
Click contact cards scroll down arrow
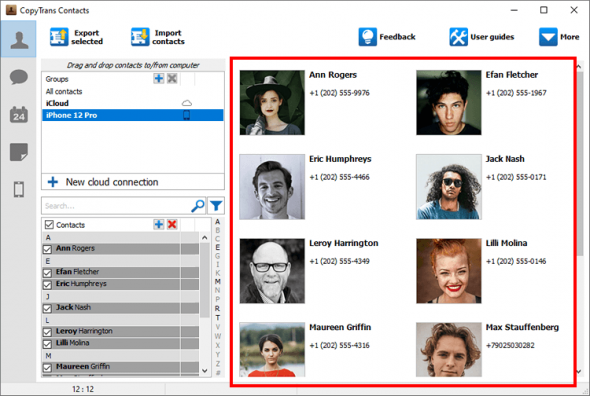click(579, 372)
